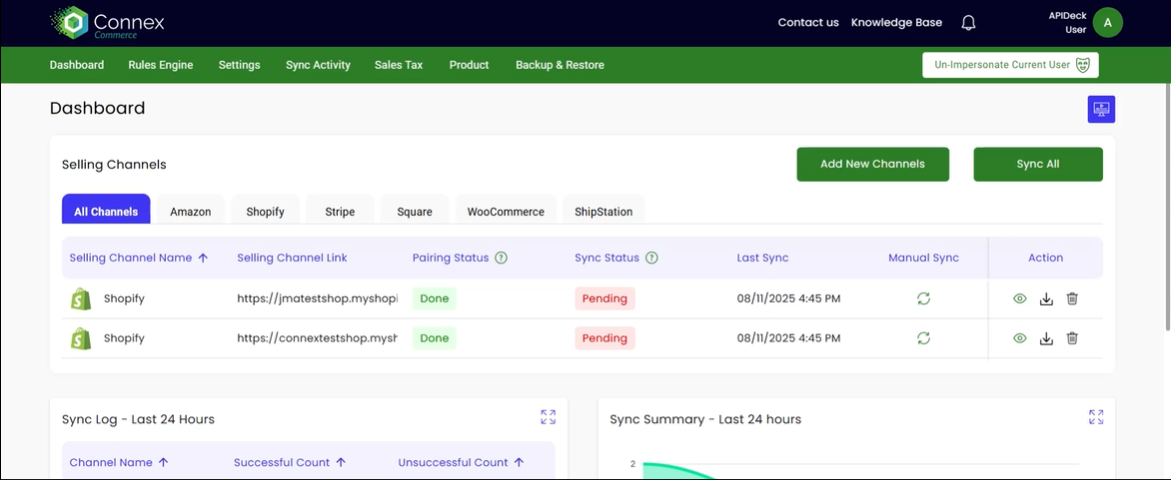
Task: Open the Contact us link
Action: click(808, 22)
